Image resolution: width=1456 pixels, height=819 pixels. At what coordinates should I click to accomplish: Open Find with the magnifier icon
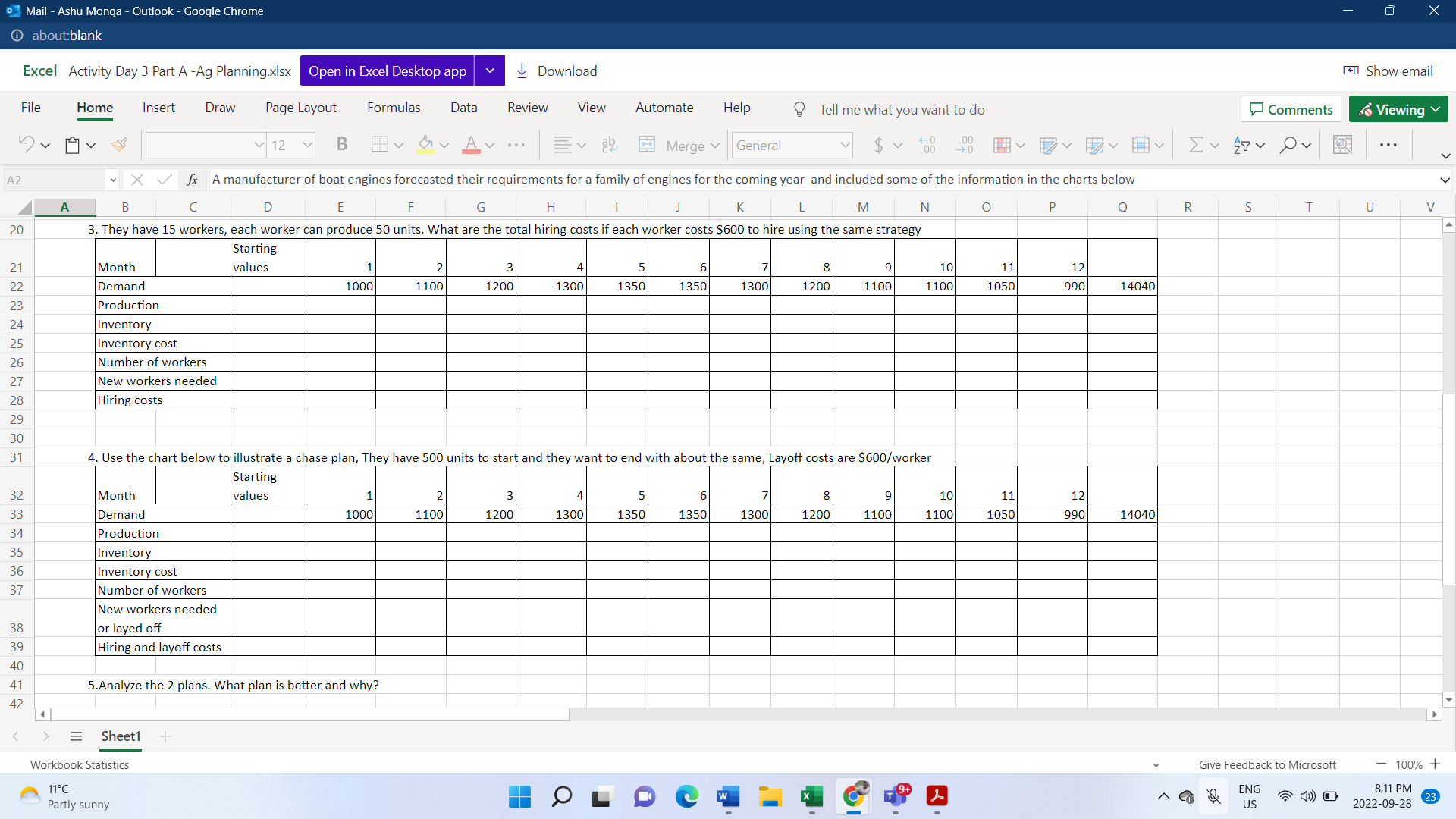(1289, 144)
